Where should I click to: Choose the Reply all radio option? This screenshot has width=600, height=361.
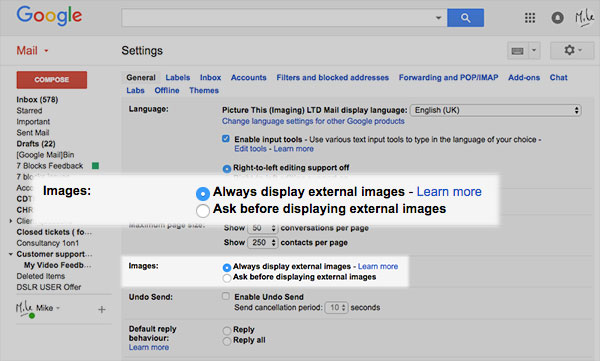tap(227, 341)
